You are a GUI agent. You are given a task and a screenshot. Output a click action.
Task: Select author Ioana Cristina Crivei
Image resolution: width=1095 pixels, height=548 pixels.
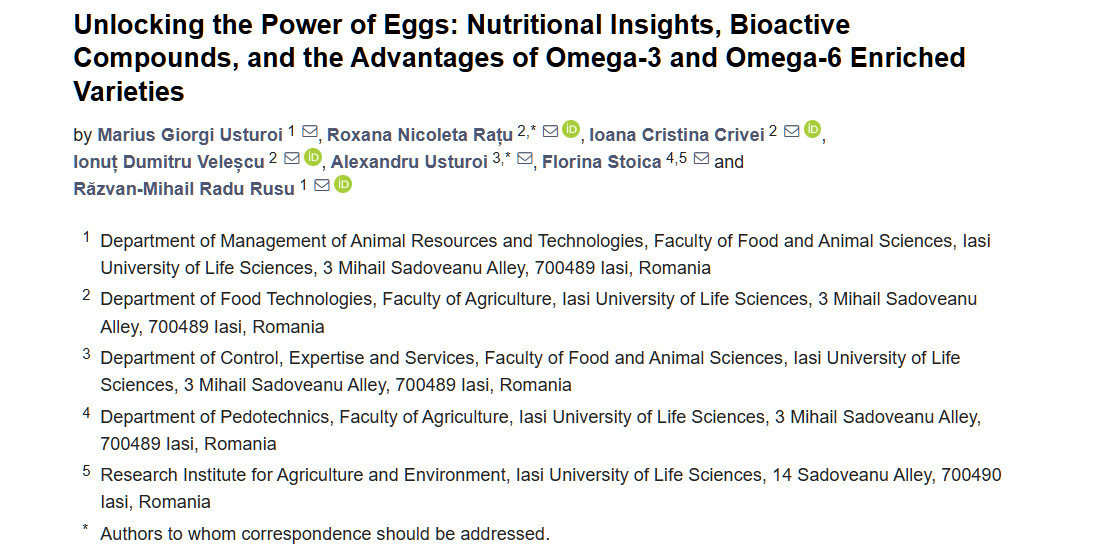coord(677,135)
